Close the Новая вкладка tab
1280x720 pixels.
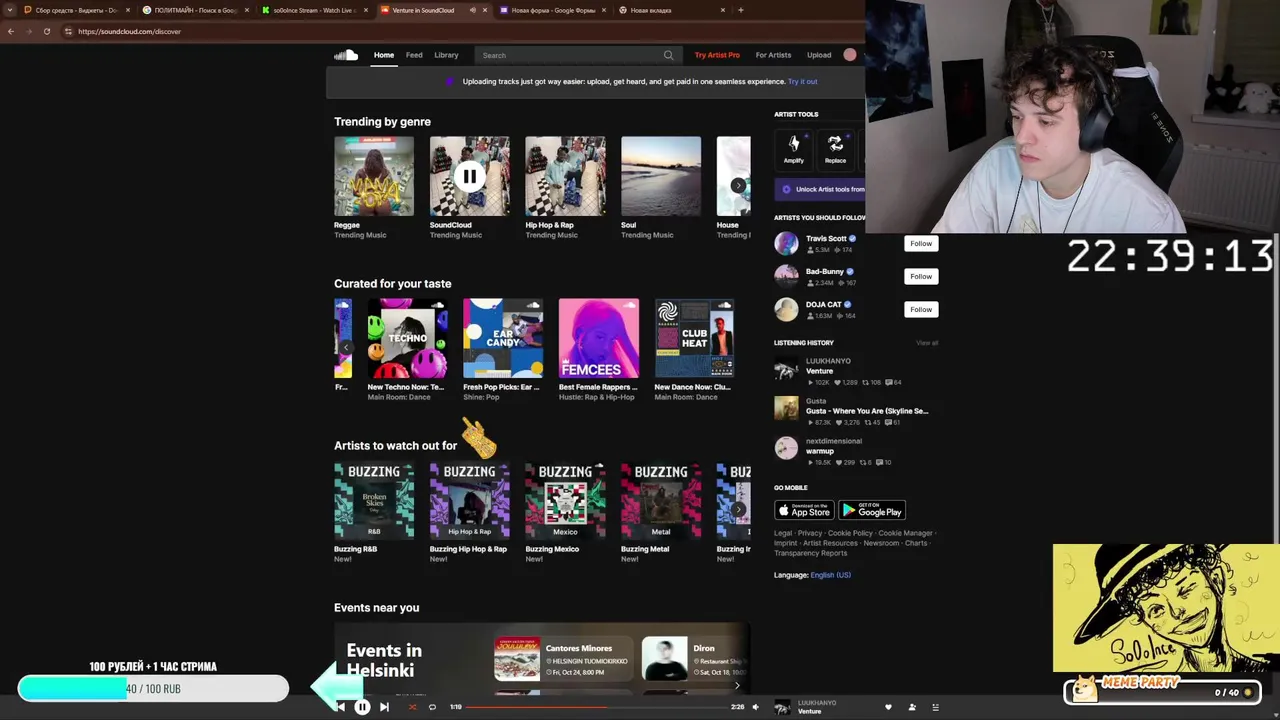click(x=723, y=10)
